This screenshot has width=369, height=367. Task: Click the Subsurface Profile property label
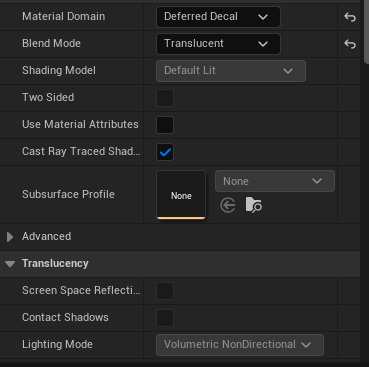68,194
